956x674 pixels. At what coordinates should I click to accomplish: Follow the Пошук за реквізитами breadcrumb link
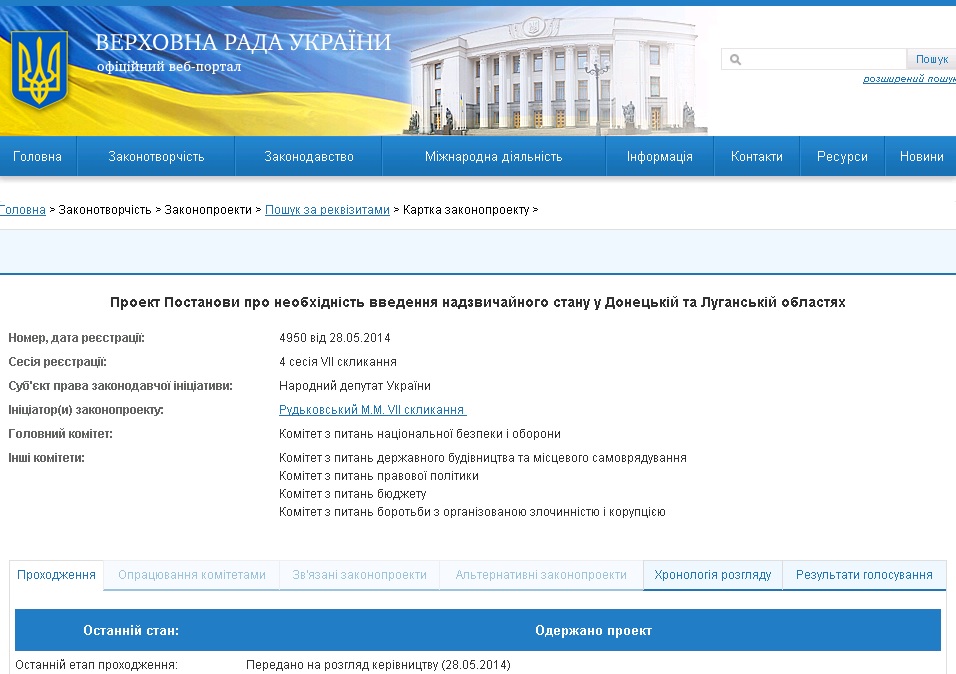point(327,210)
